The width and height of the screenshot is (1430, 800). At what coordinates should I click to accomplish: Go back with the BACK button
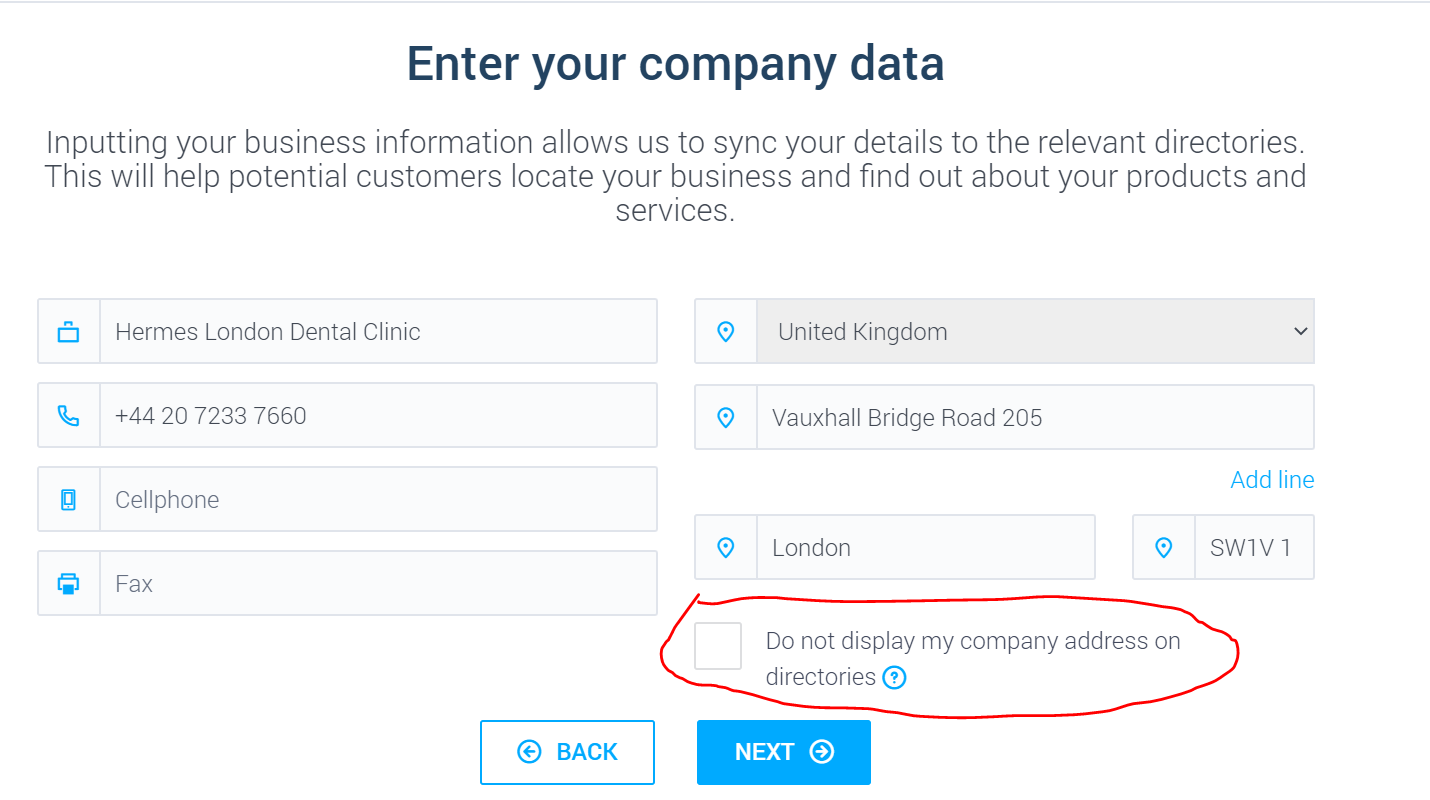567,752
